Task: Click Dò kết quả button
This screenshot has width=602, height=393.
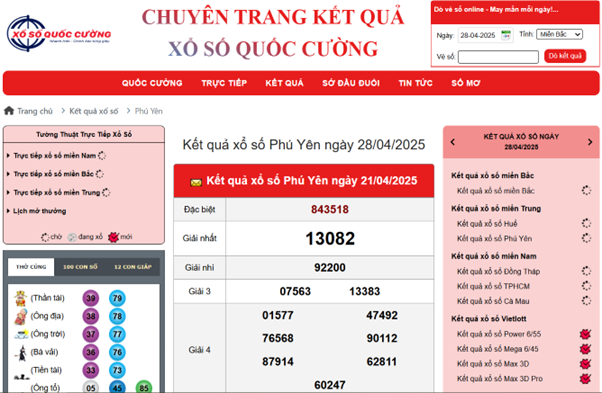Action: point(565,56)
